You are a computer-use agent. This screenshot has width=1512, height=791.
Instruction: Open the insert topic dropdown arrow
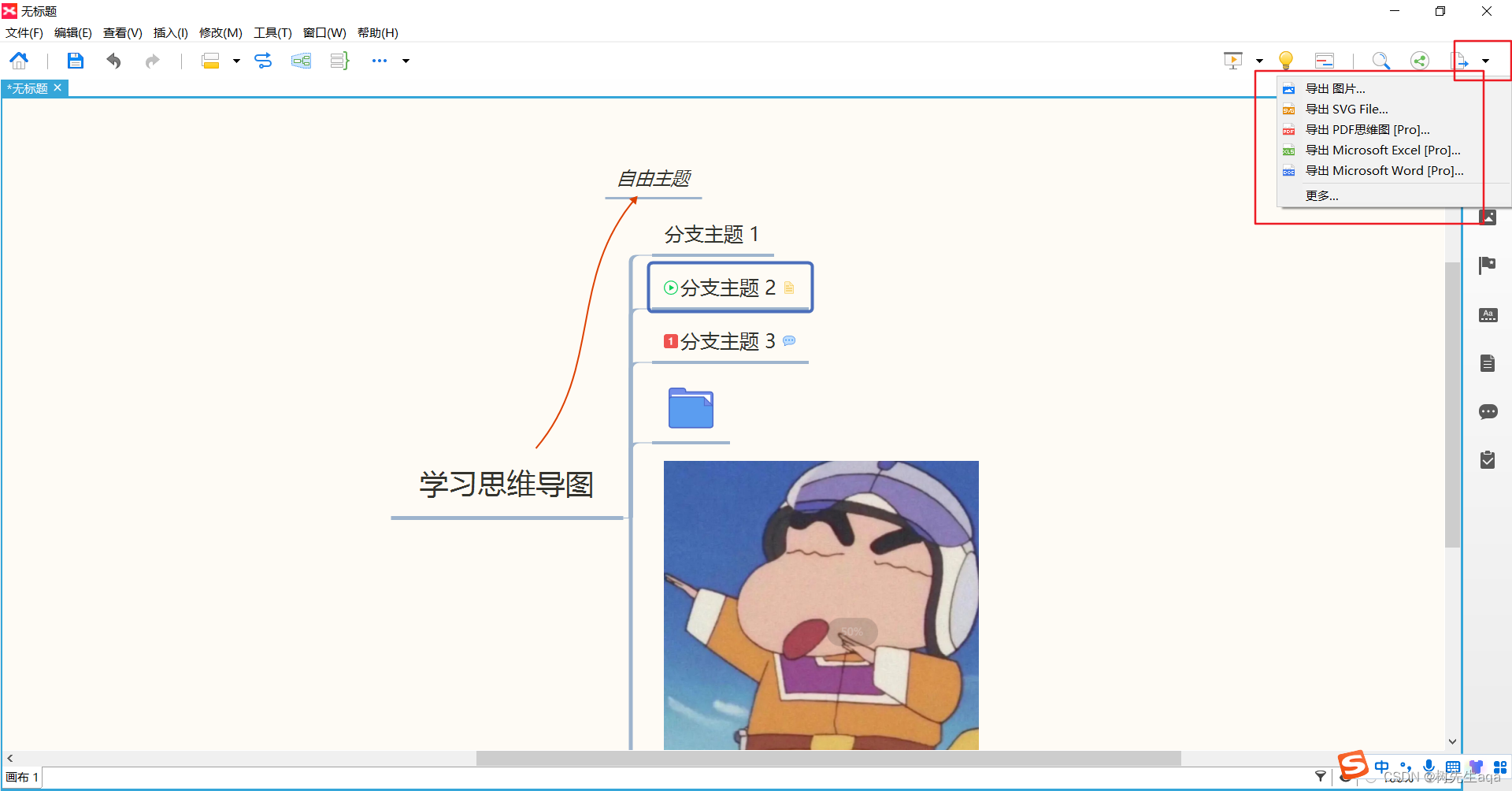[x=236, y=61]
